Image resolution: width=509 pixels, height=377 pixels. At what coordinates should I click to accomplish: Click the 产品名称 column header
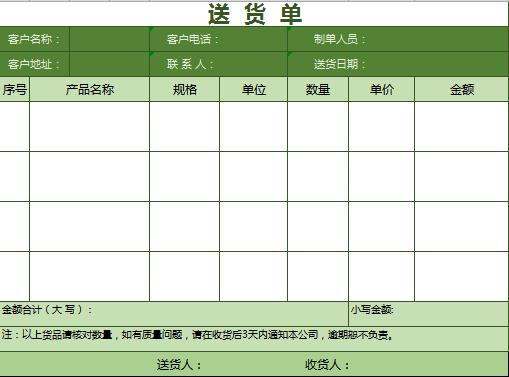[x=89, y=89]
